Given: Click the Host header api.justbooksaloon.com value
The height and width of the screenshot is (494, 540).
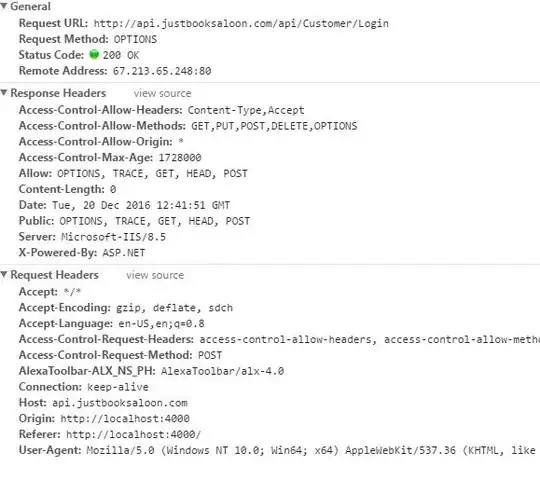Looking at the screenshot, I should [x=120, y=403].
